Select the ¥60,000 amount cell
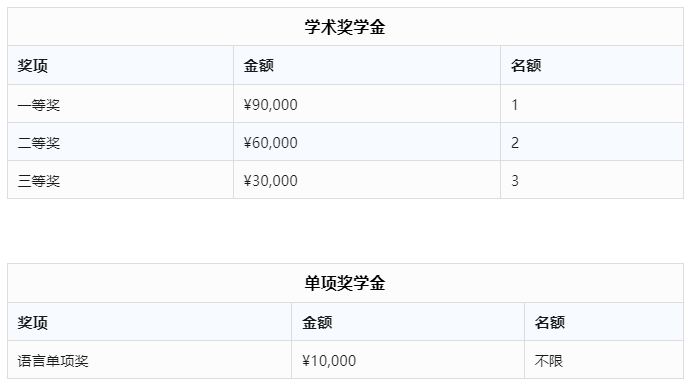The height and width of the screenshot is (383, 689). point(367,142)
